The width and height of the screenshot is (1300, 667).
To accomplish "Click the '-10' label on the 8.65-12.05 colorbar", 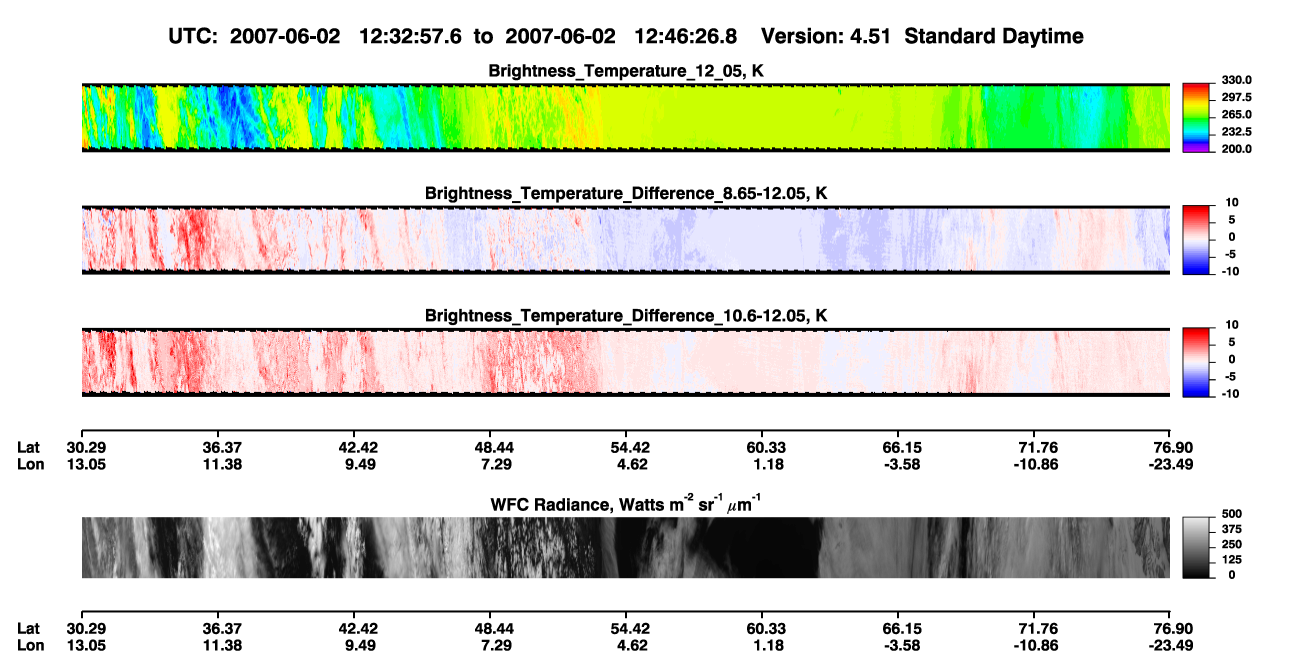I will click(1230, 271).
